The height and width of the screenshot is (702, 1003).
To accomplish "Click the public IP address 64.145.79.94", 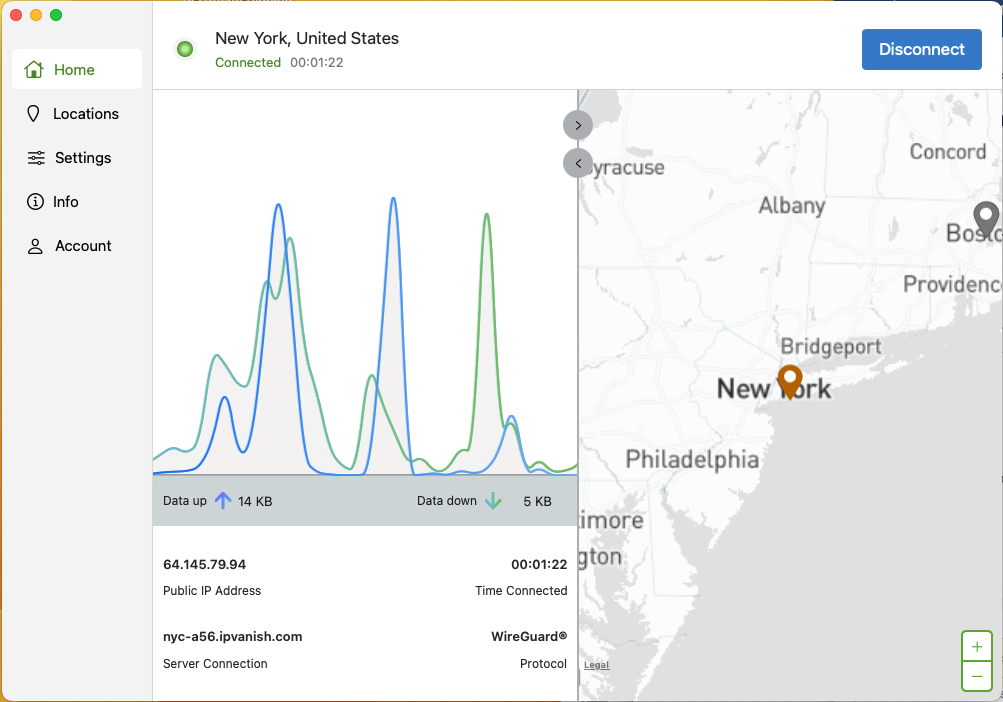I will click(204, 565).
